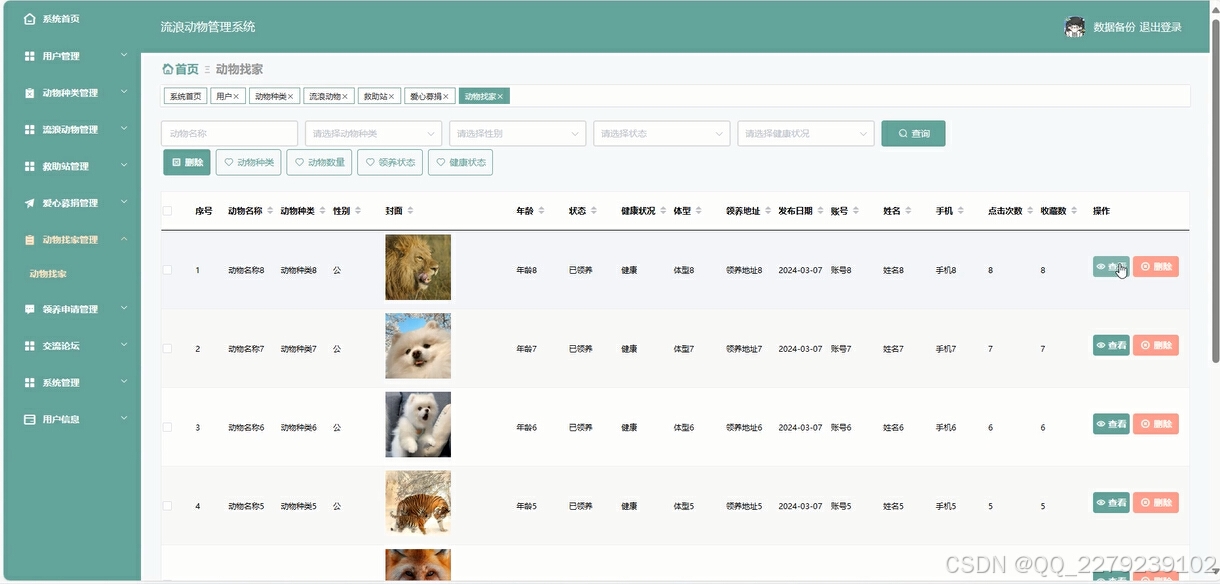The image size is (1220, 584).
Task: Sort by 动物名称 using its sort arrows
Action: click(x=269, y=211)
